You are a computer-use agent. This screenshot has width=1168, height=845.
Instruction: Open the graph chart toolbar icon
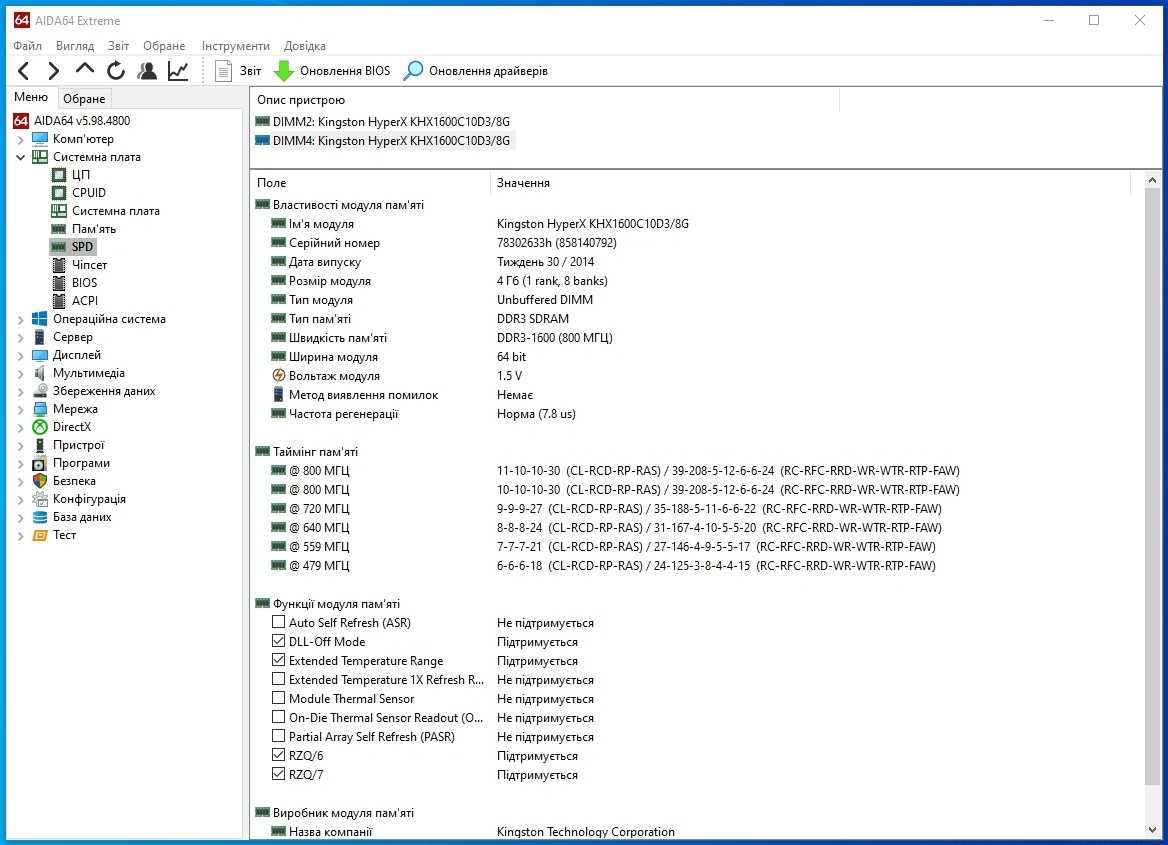pos(178,71)
